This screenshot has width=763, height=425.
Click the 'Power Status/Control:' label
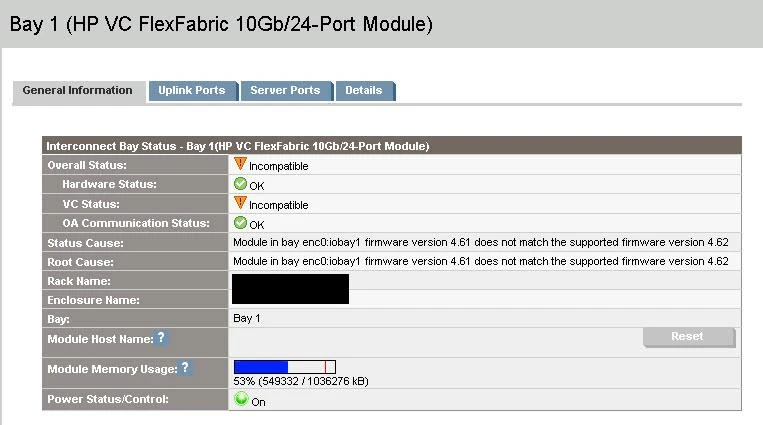coord(108,399)
